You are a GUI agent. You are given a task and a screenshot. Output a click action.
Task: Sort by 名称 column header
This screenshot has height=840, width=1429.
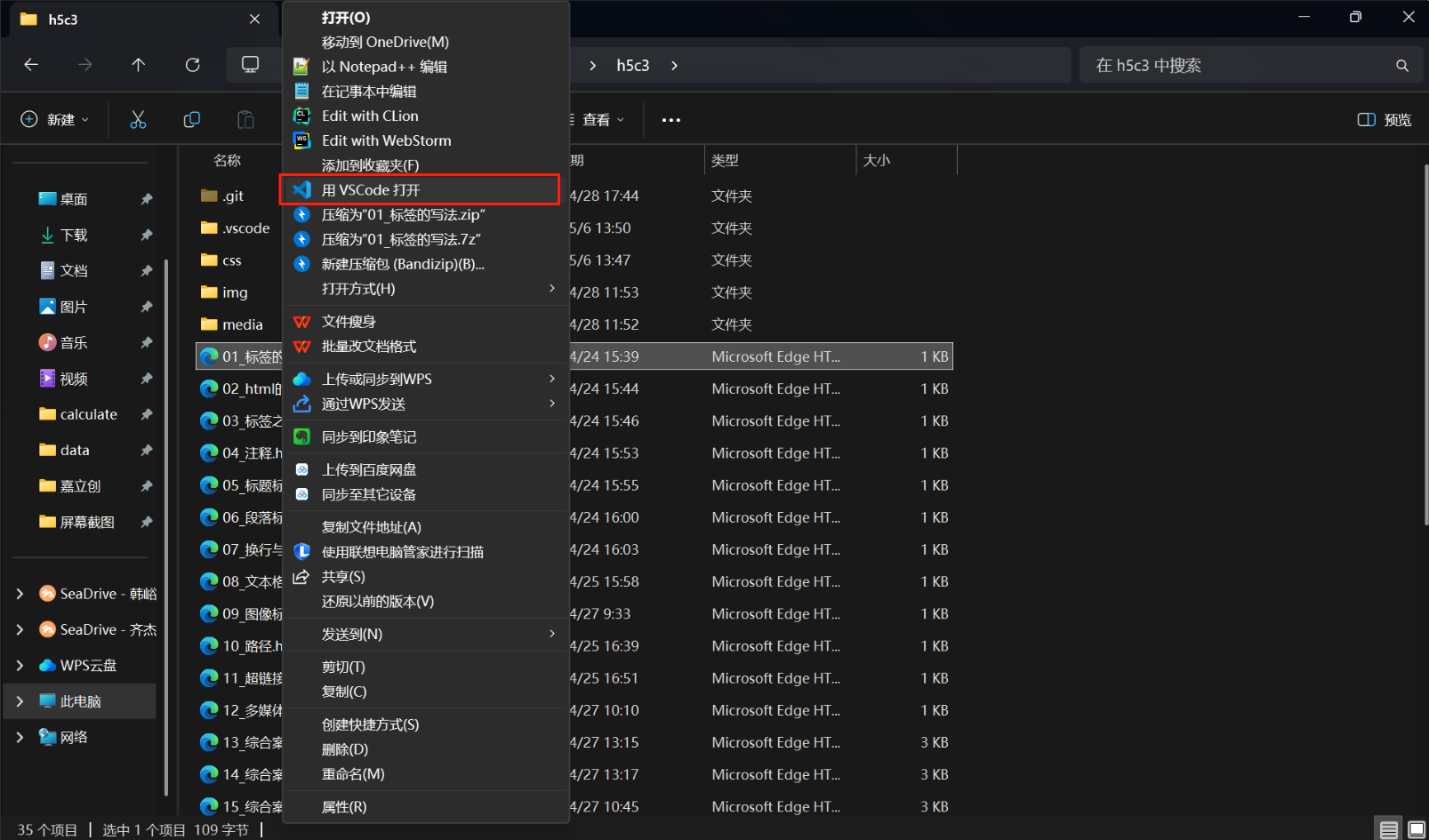coord(228,160)
